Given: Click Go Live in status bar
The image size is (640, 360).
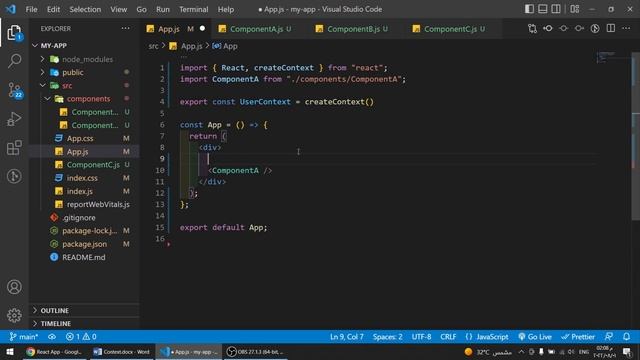Looking at the screenshot, I should (535, 337).
